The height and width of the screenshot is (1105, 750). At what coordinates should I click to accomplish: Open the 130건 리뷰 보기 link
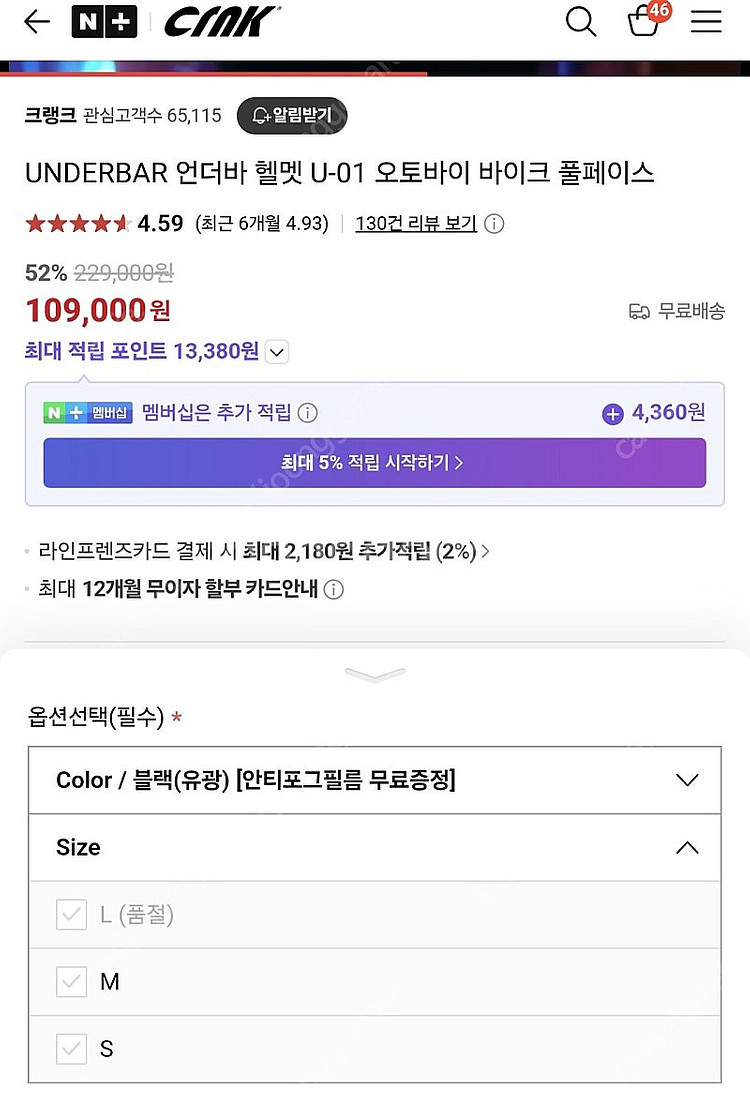pyautogui.click(x=416, y=224)
